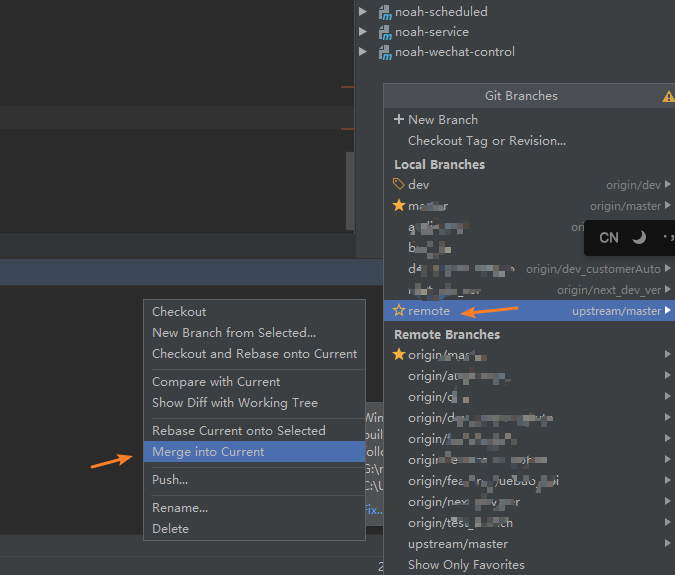Select upstream/master under Remote Branches
Image resolution: width=675 pixels, height=575 pixels.
click(x=529, y=544)
